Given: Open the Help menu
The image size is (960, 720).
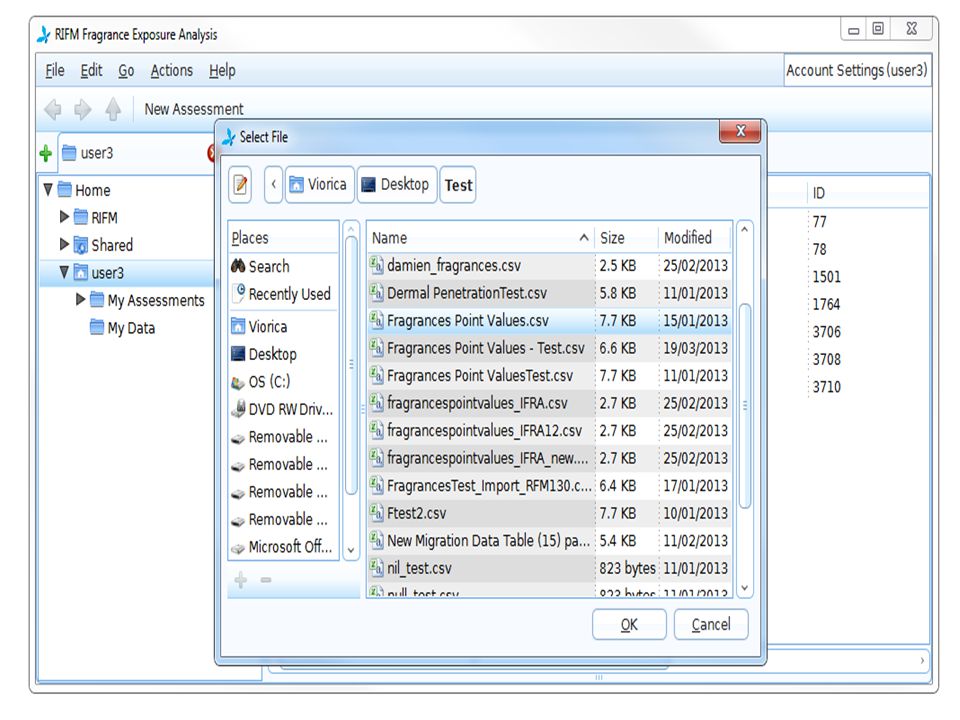Looking at the screenshot, I should tap(222, 70).
